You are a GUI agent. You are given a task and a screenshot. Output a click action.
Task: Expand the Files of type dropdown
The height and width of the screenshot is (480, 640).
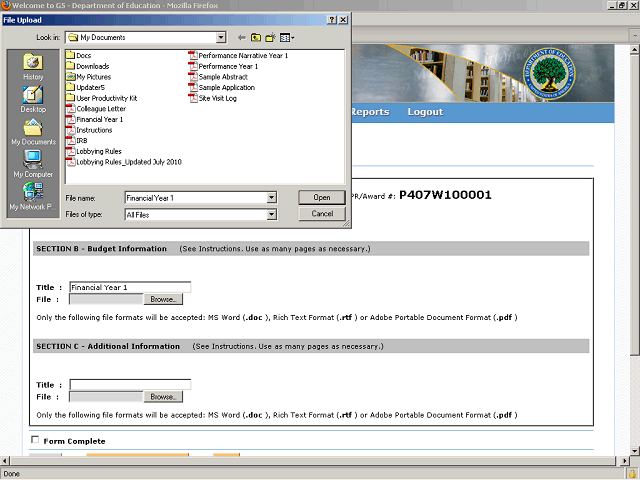pos(271,214)
